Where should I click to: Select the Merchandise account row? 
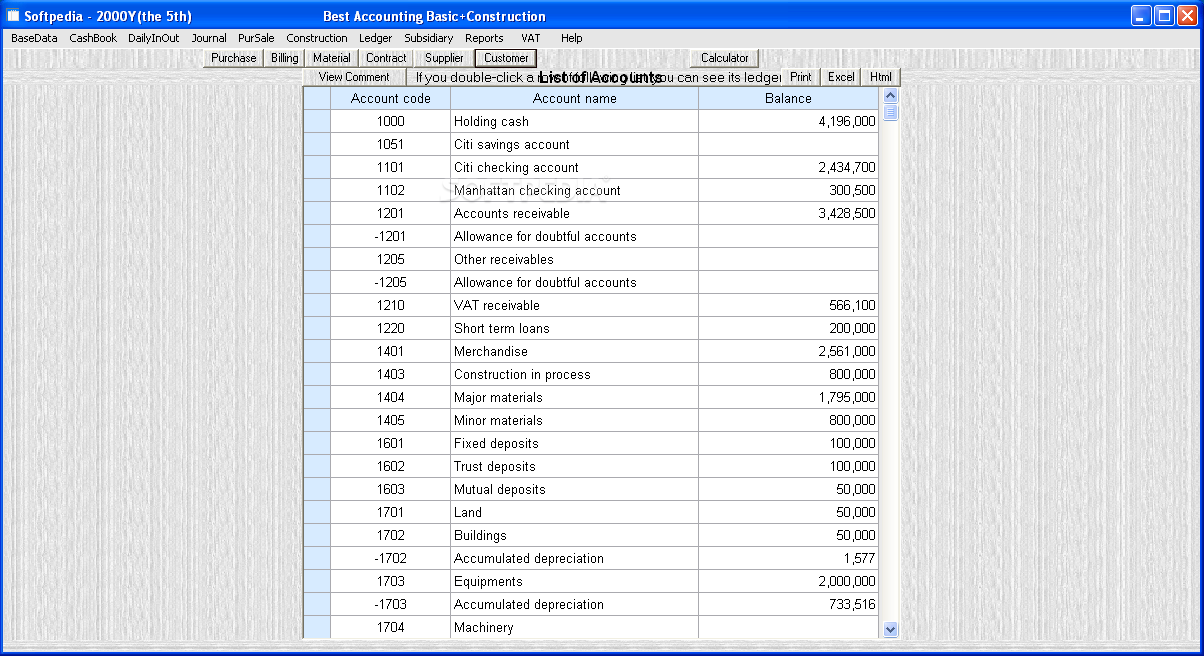click(591, 352)
